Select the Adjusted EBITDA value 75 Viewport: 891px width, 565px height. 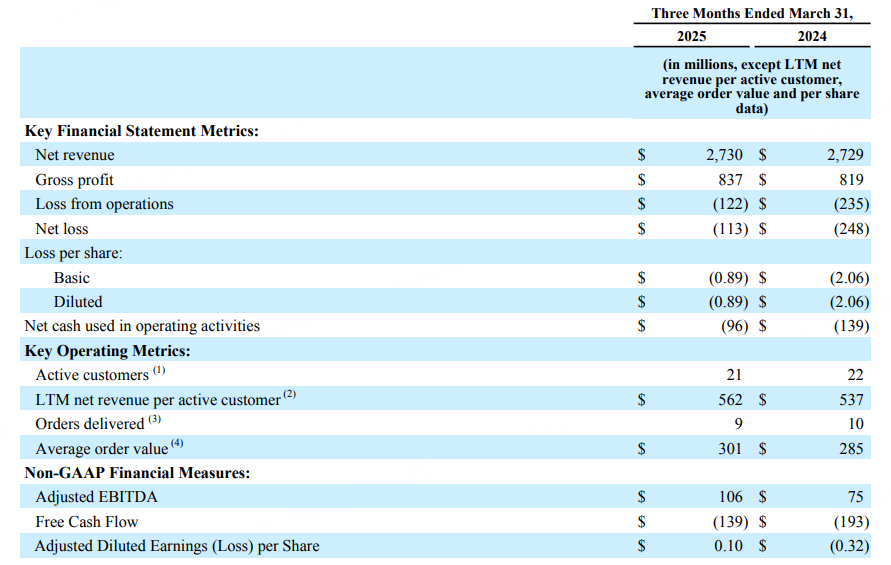855,497
